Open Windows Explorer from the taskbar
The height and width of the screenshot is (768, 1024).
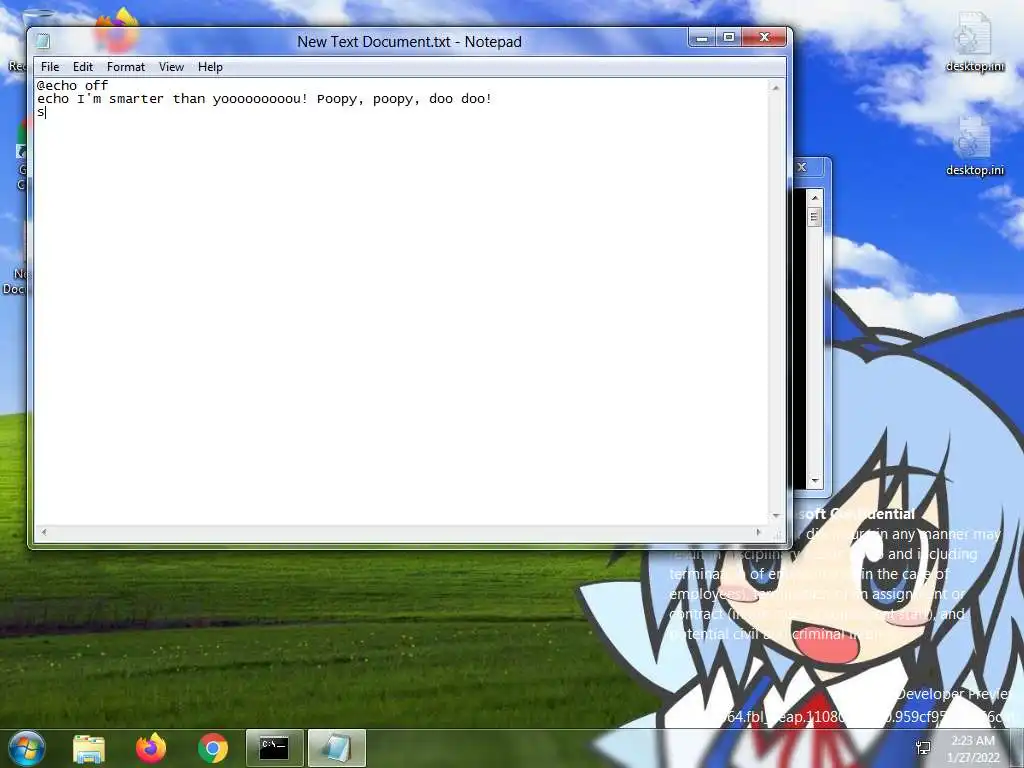coord(89,748)
